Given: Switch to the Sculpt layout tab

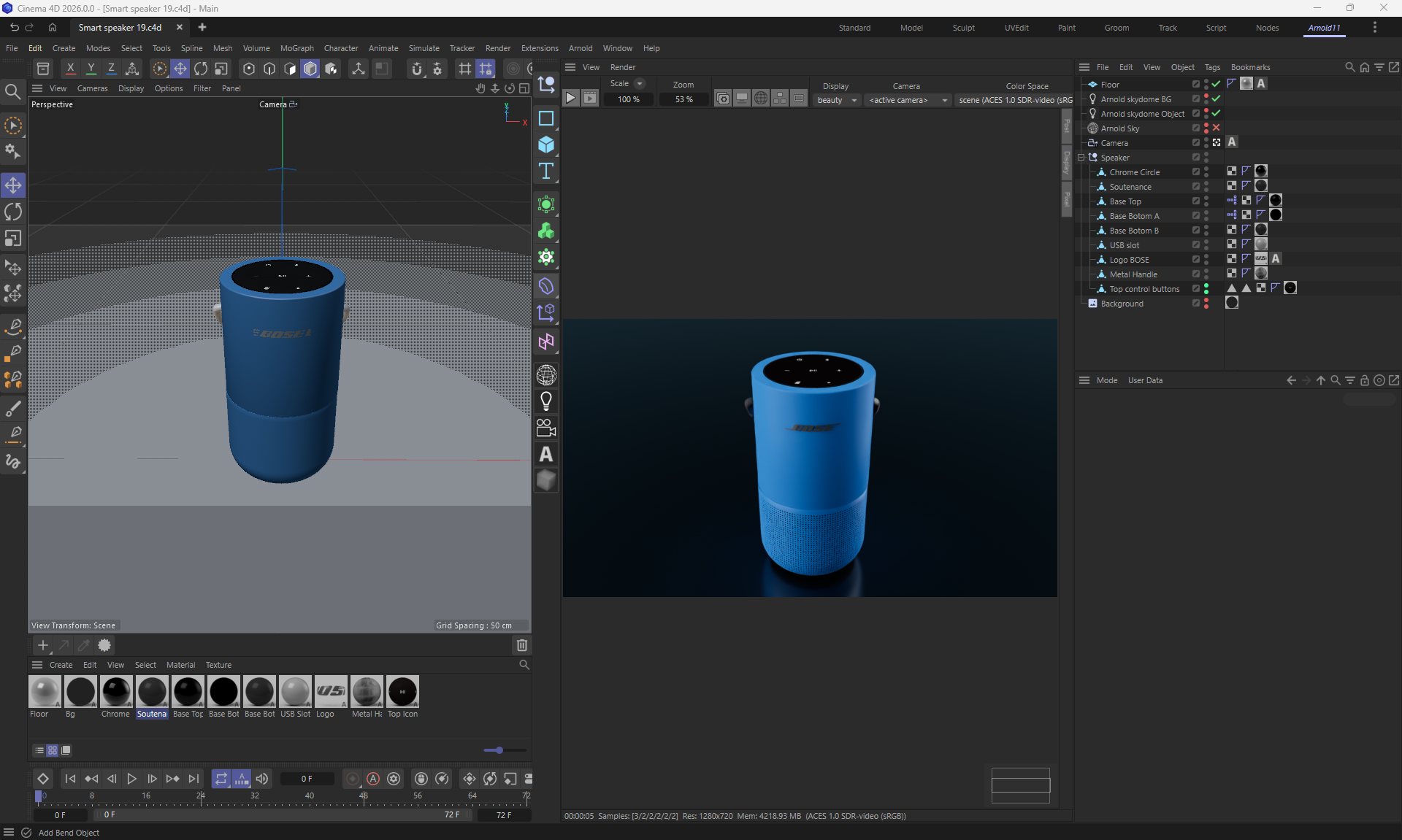Looking at the screenshot, I should (963, 28).
